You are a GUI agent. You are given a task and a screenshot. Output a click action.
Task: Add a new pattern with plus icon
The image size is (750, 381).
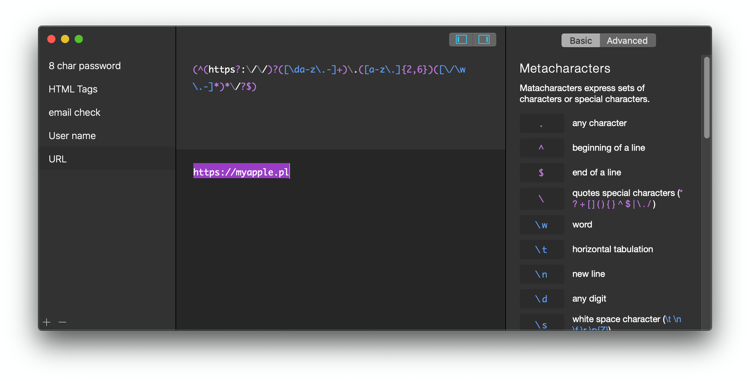pos(46,322)
